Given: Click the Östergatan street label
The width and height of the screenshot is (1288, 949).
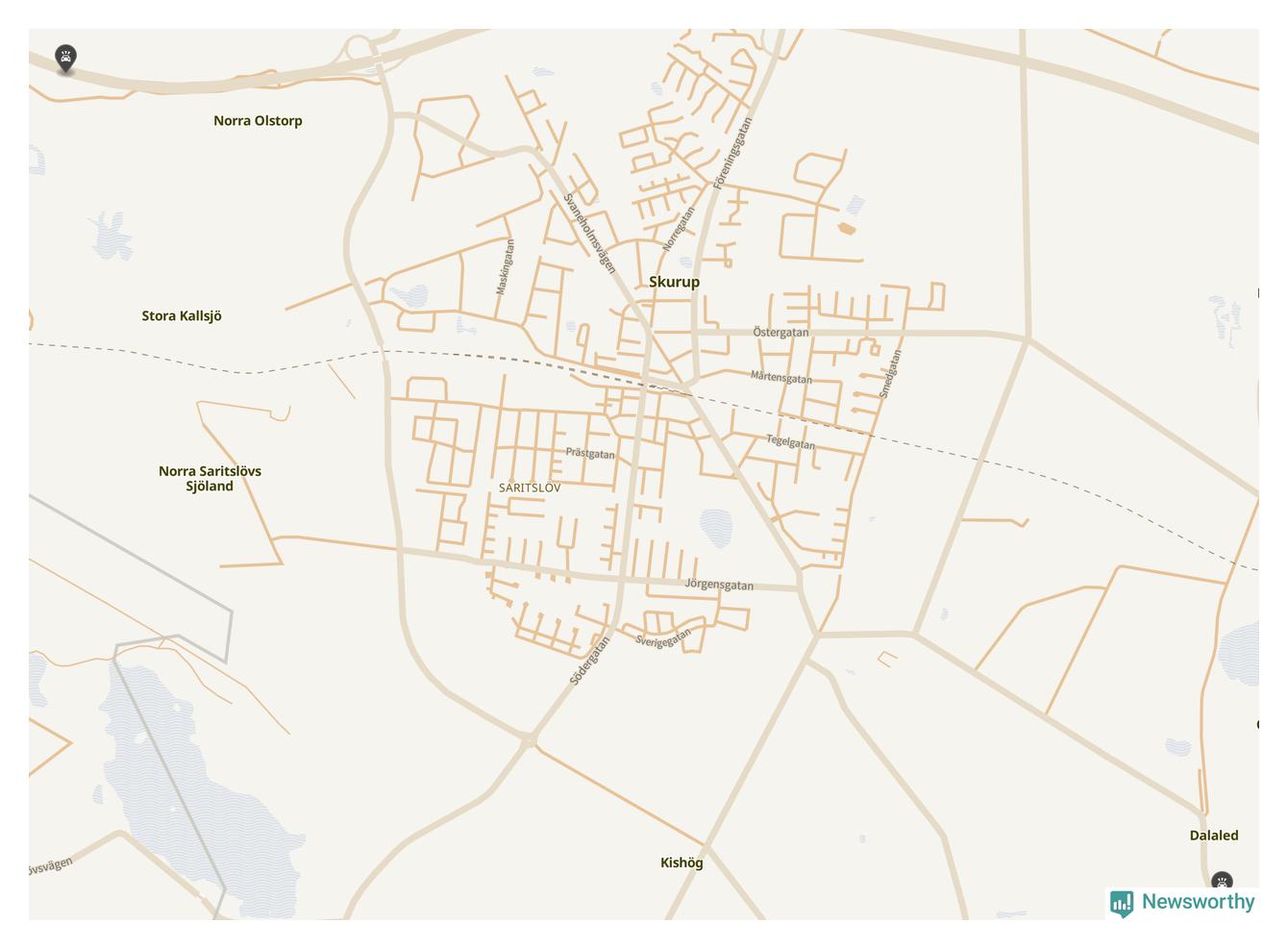Looking at the screenshot, I should tap(780, 332).
